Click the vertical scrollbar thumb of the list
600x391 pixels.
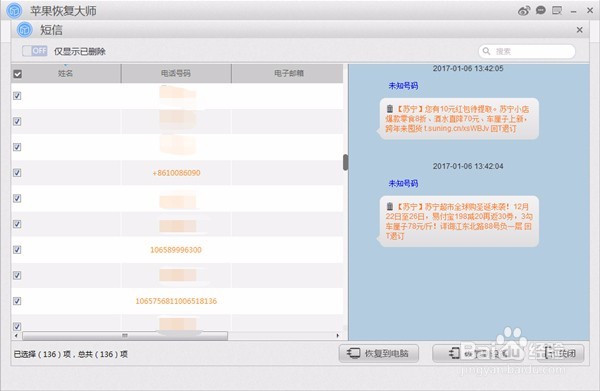pos(346,162)
